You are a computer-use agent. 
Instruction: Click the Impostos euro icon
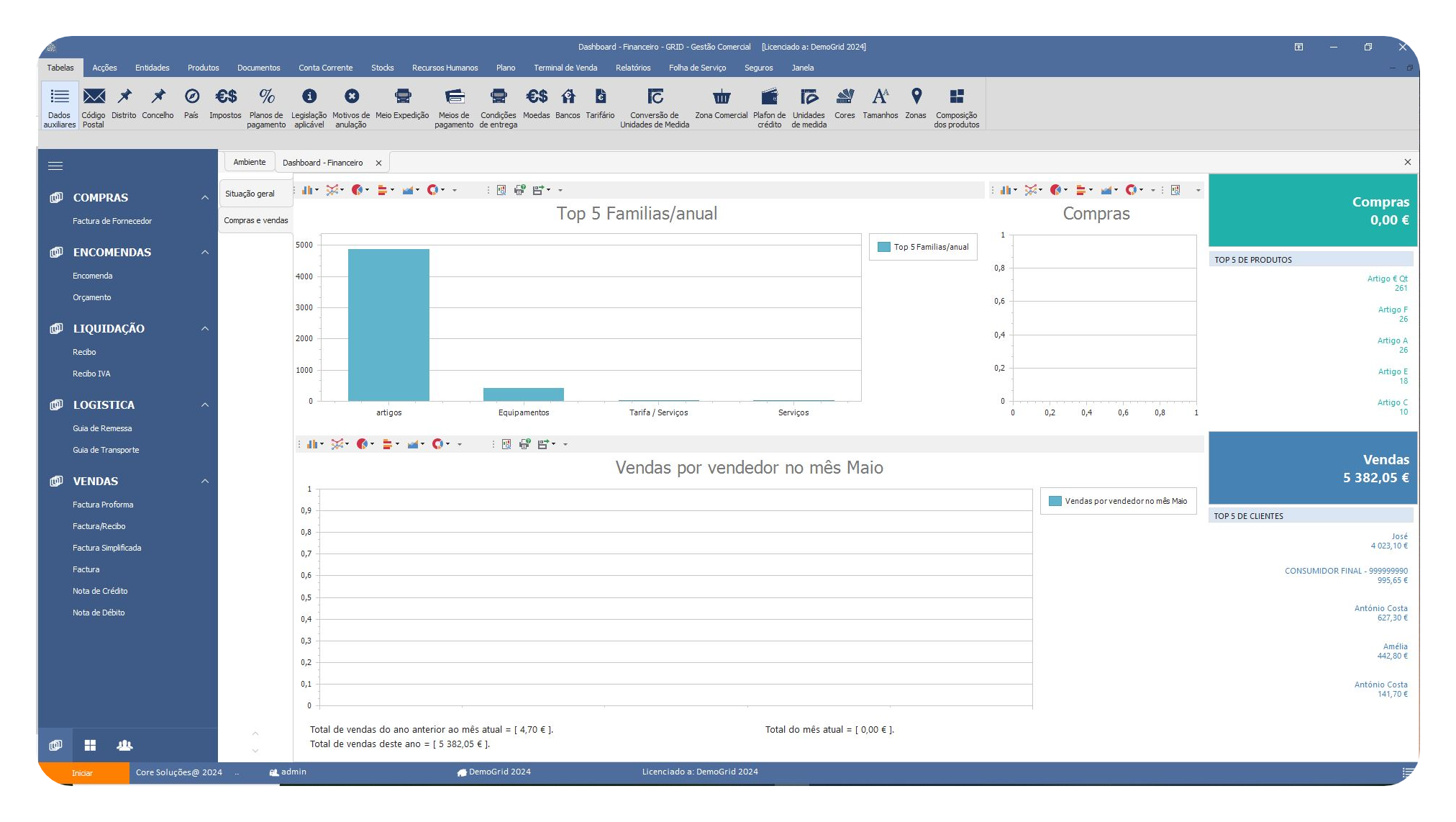pyautogui.click(x=225, y=96)
